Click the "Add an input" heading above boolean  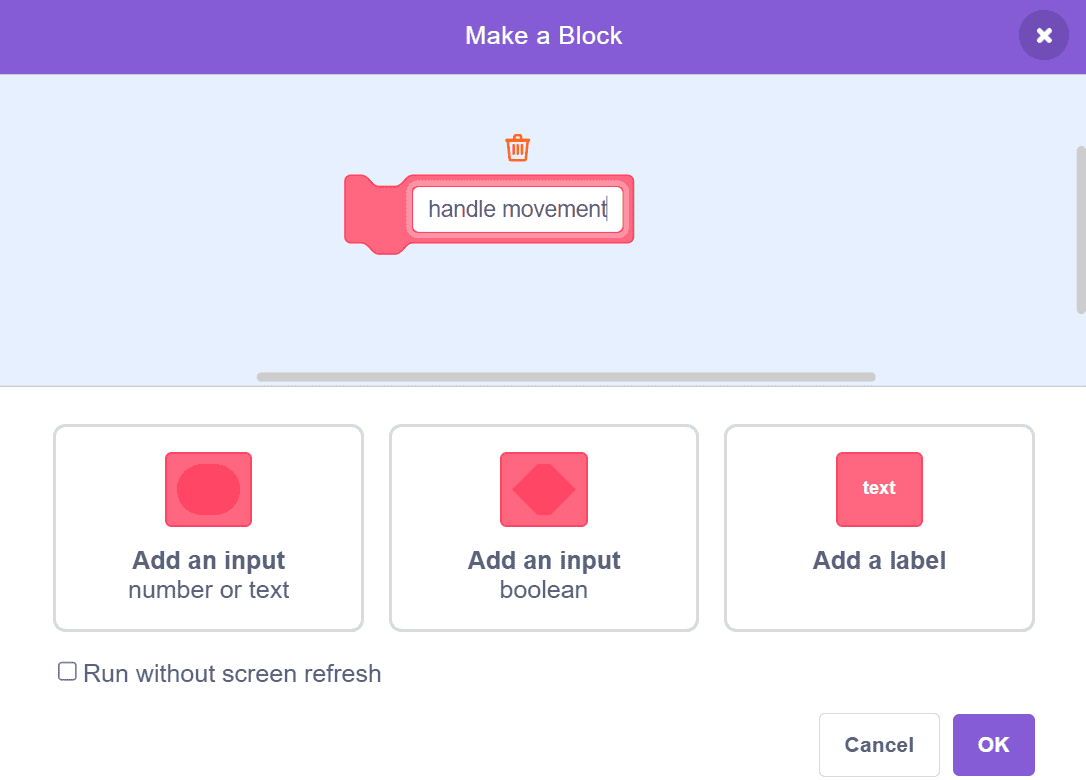click(544, 561)
